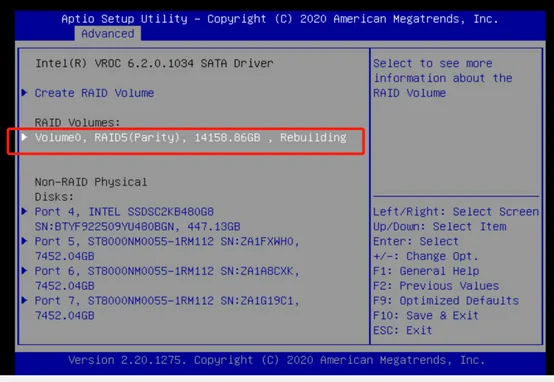Click the F1: General Help hint

pyautogui.click(x=426, y=271)
